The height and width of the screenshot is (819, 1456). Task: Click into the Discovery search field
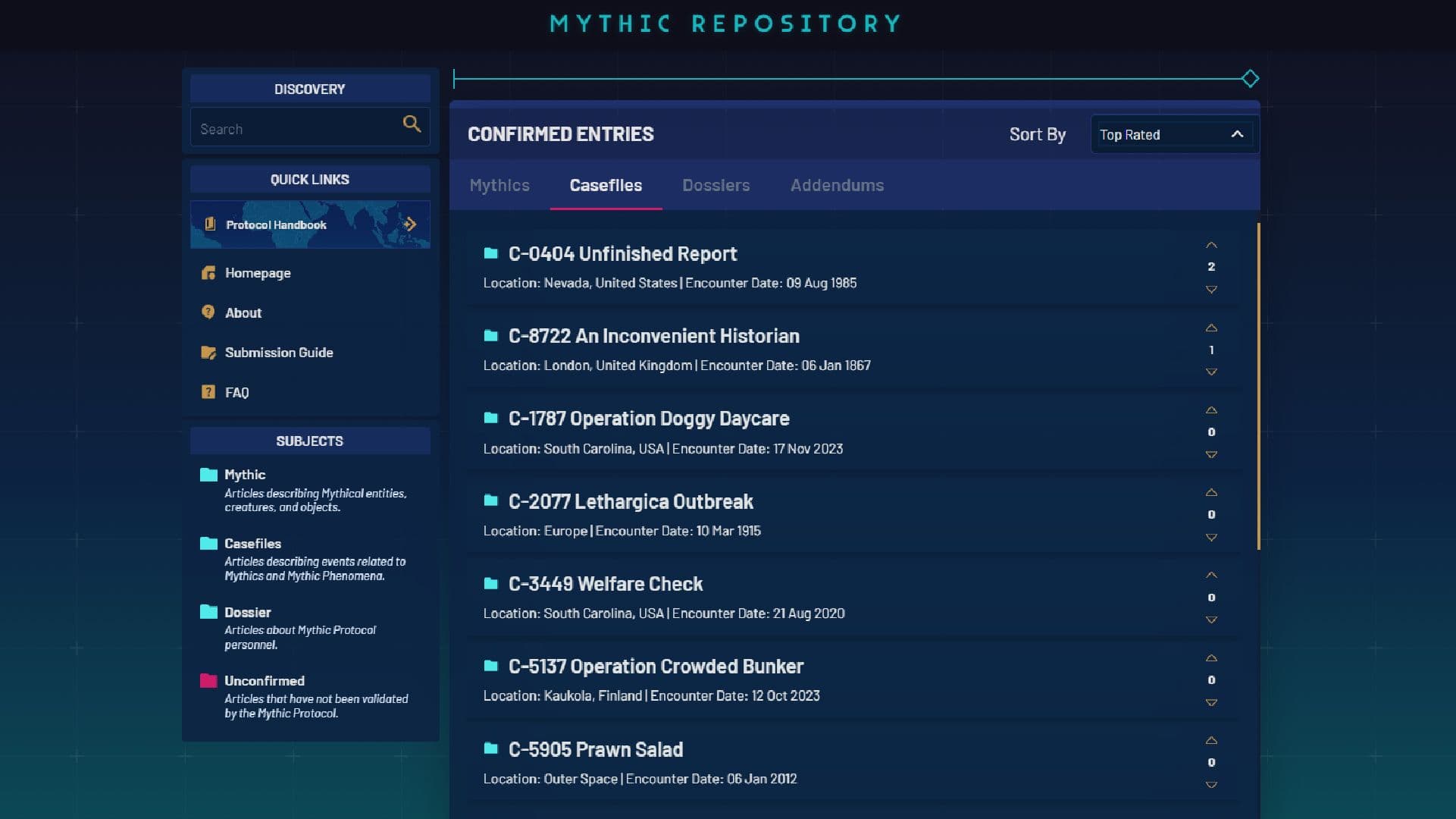(296, 129)
